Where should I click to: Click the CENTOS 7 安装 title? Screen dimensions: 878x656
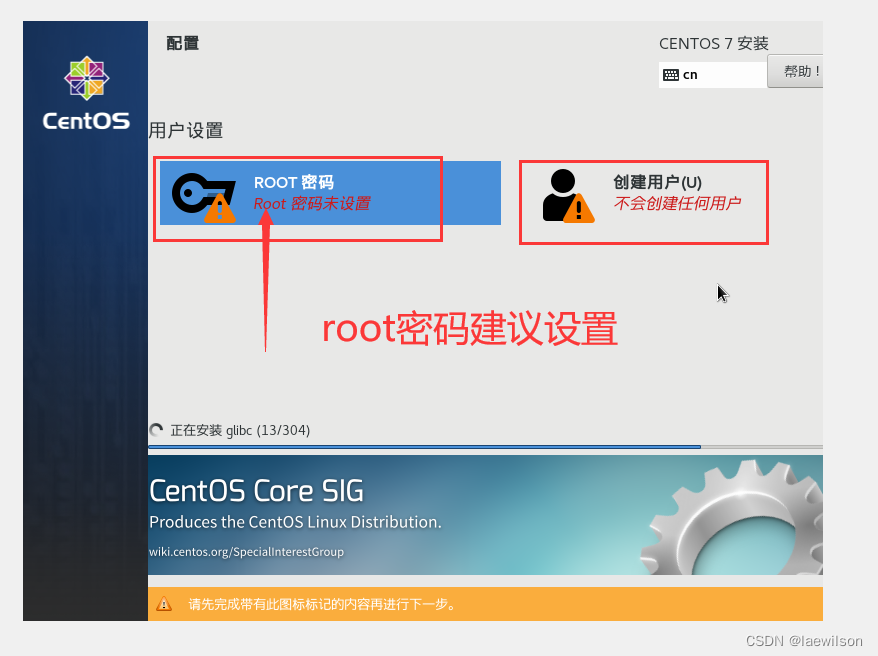[x=713, y=44]
